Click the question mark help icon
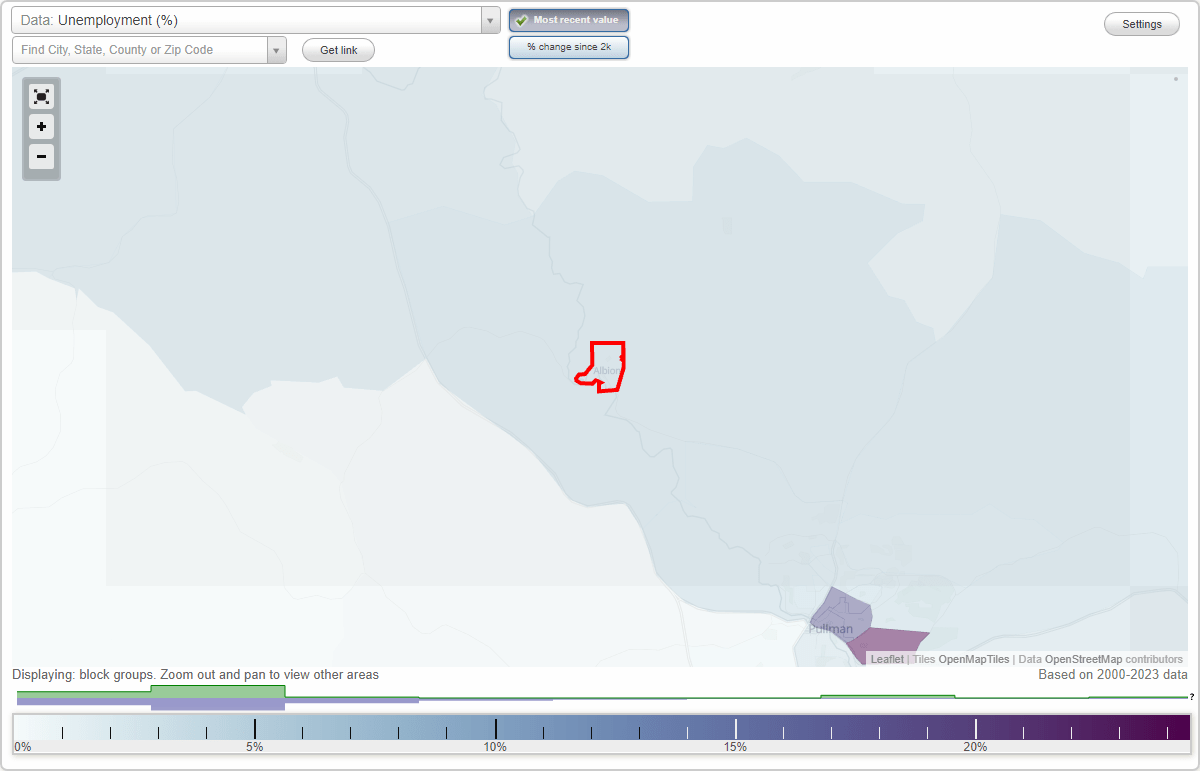1200x771 pixels. click(x=1192, y=697)
